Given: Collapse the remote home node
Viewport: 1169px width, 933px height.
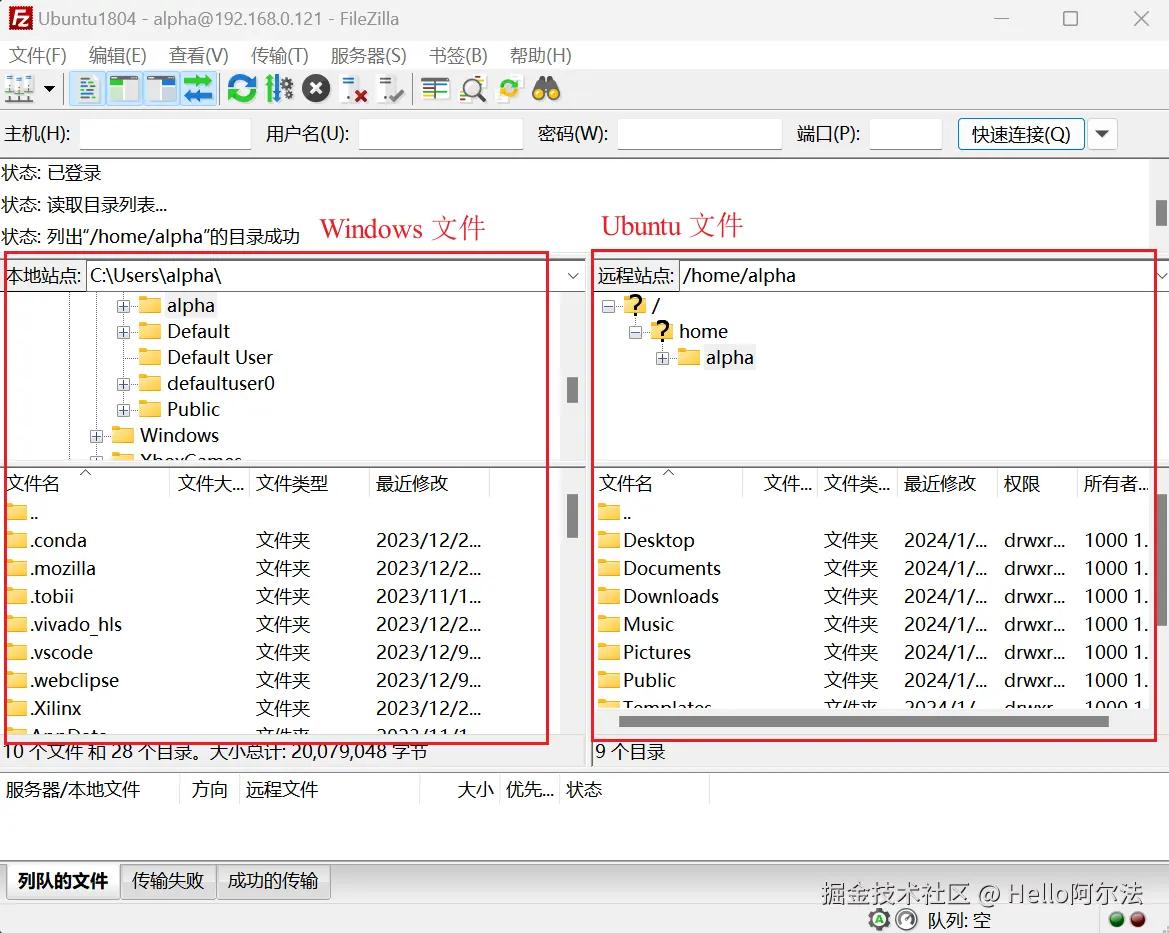Looking at the screenshot, I should (x=635, y=332).
